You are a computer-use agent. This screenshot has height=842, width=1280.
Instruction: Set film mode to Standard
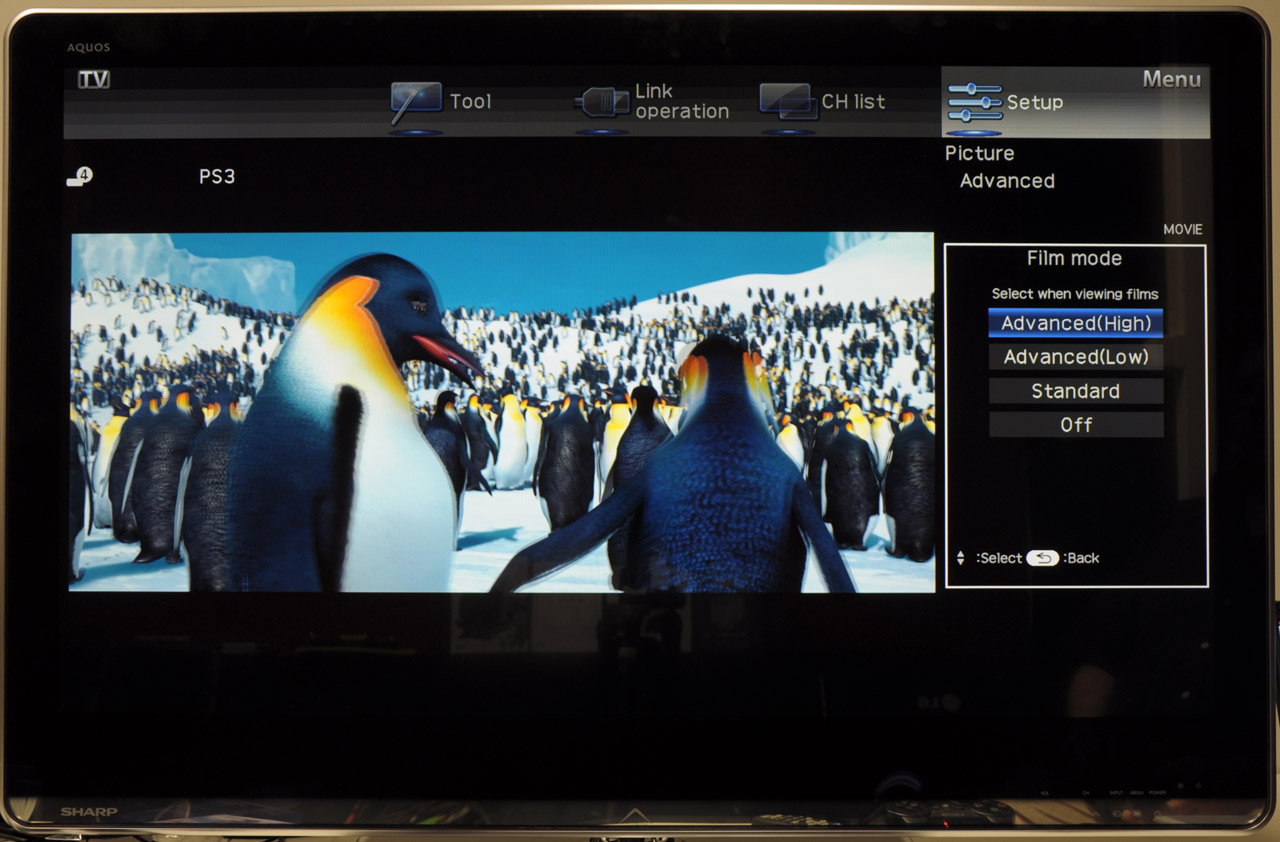[1076, 391]
